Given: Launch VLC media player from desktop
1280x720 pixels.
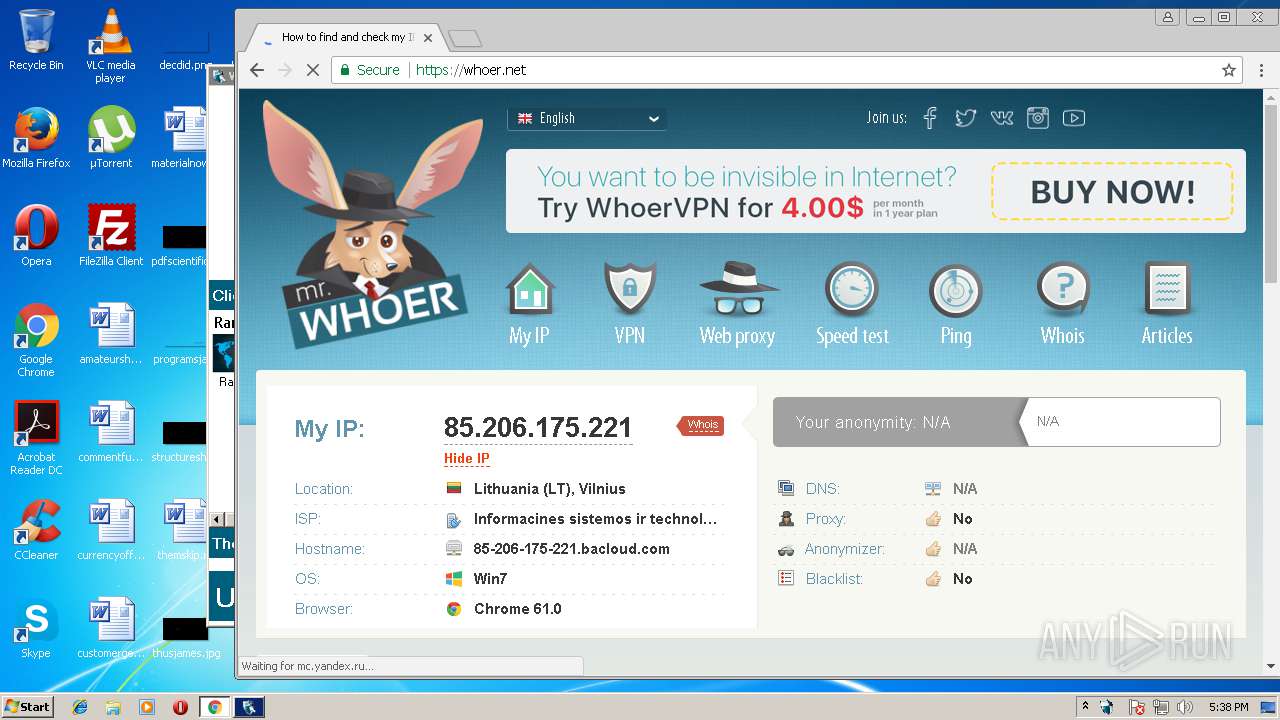Looking at the screenshot, I should pyautogui.click(x=110, y=45).
